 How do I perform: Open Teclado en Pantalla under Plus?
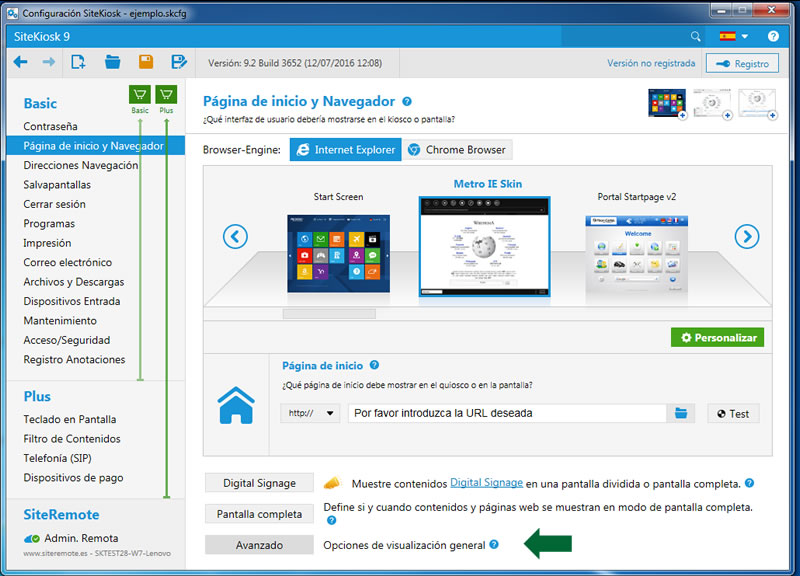point(69,419)
